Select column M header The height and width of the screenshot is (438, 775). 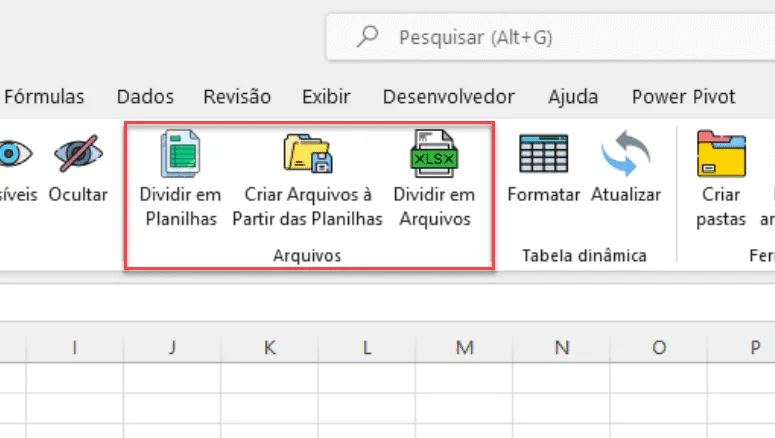coord(464,348)
